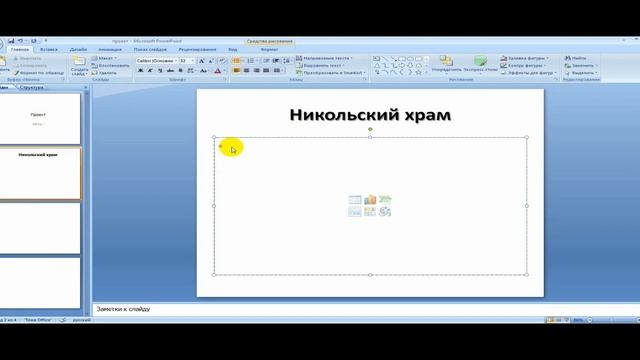640x360 pixels.
Task: Open the Design (Дизайн) tab
Action: [78, 49]
